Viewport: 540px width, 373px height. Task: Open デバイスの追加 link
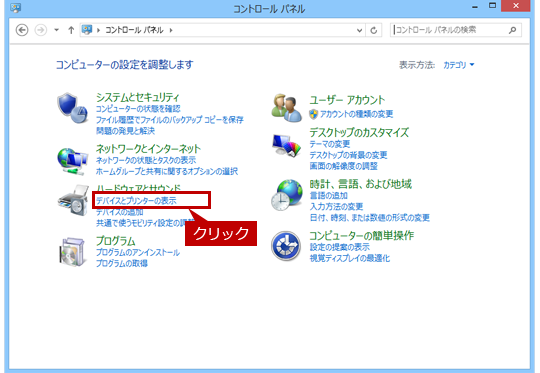point(120,212)
